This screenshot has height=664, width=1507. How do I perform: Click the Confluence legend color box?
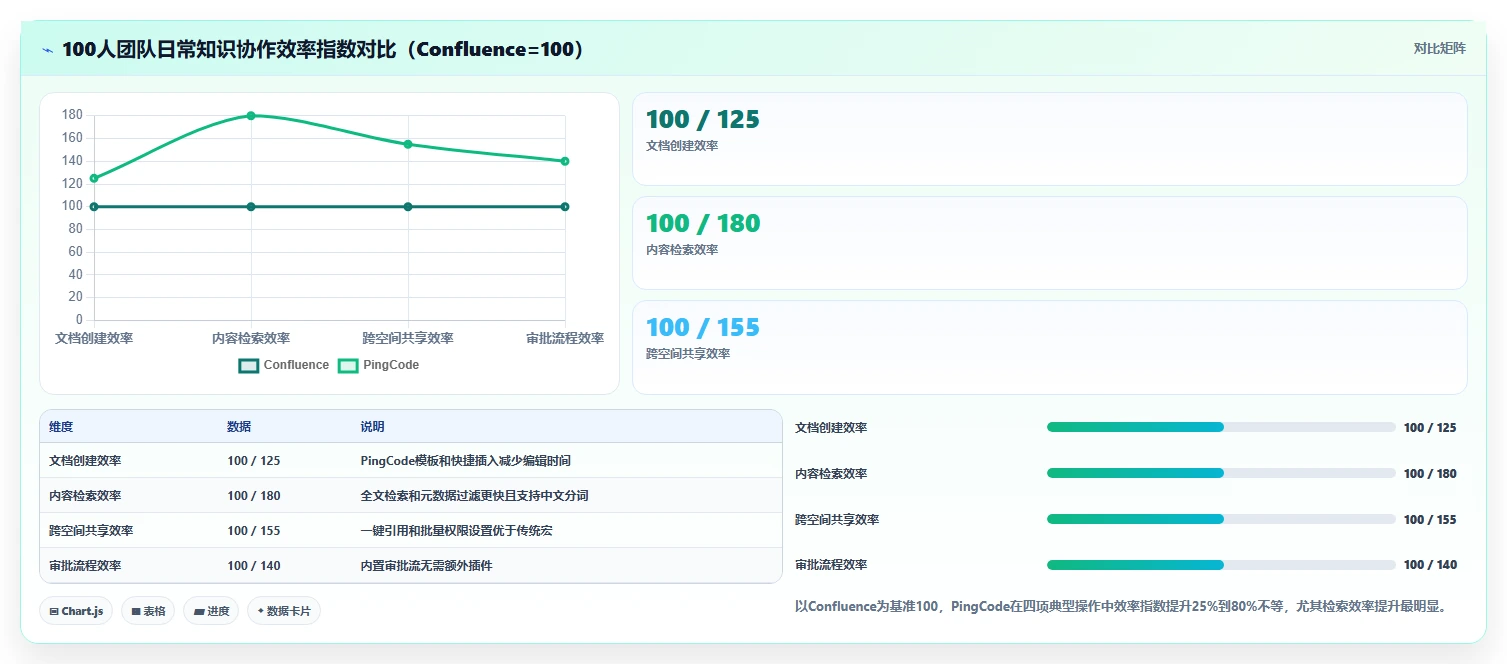pos(249,366)
